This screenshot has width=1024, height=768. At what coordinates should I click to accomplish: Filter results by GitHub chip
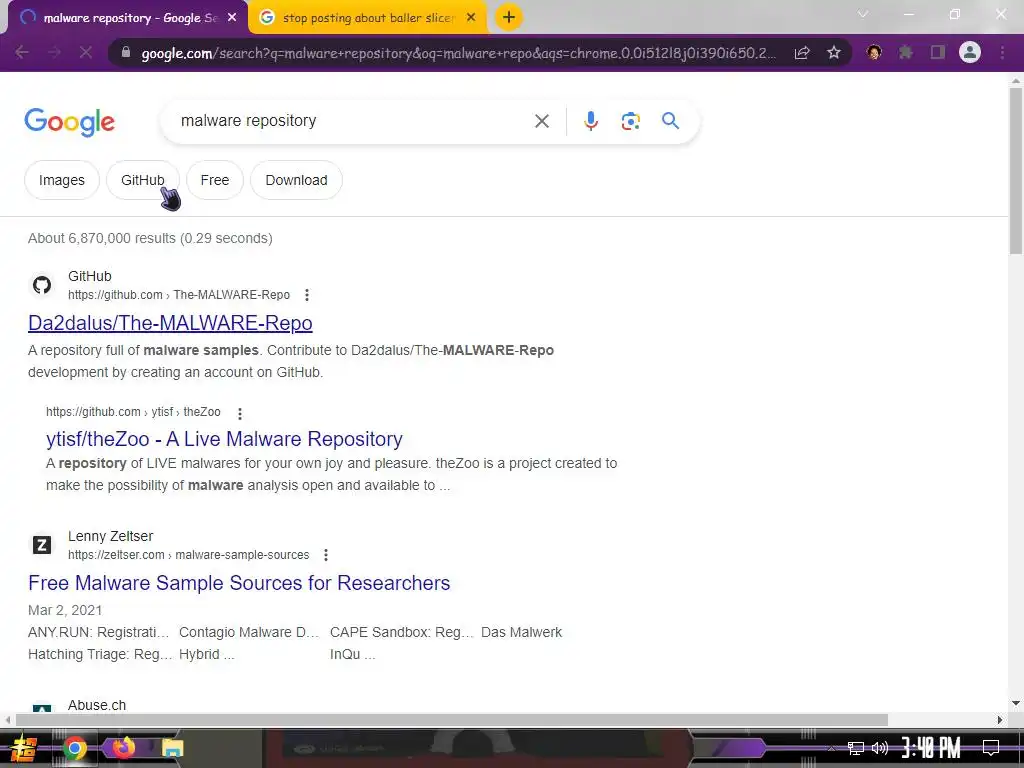pyautogui.click(x=142, y=180)
